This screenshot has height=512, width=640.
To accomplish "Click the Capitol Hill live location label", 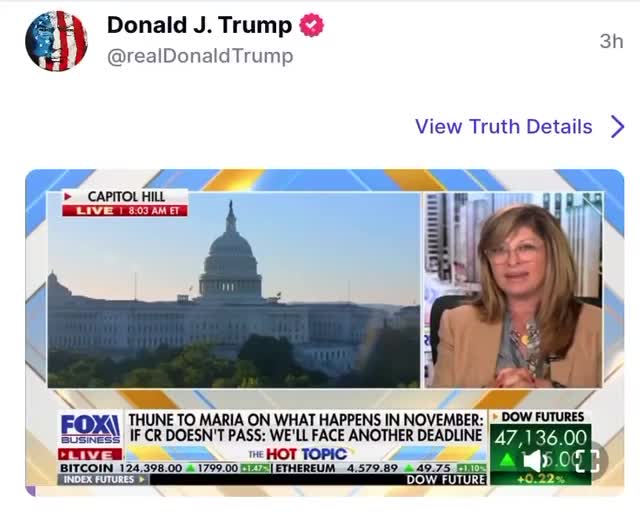I will click(125, 203).
